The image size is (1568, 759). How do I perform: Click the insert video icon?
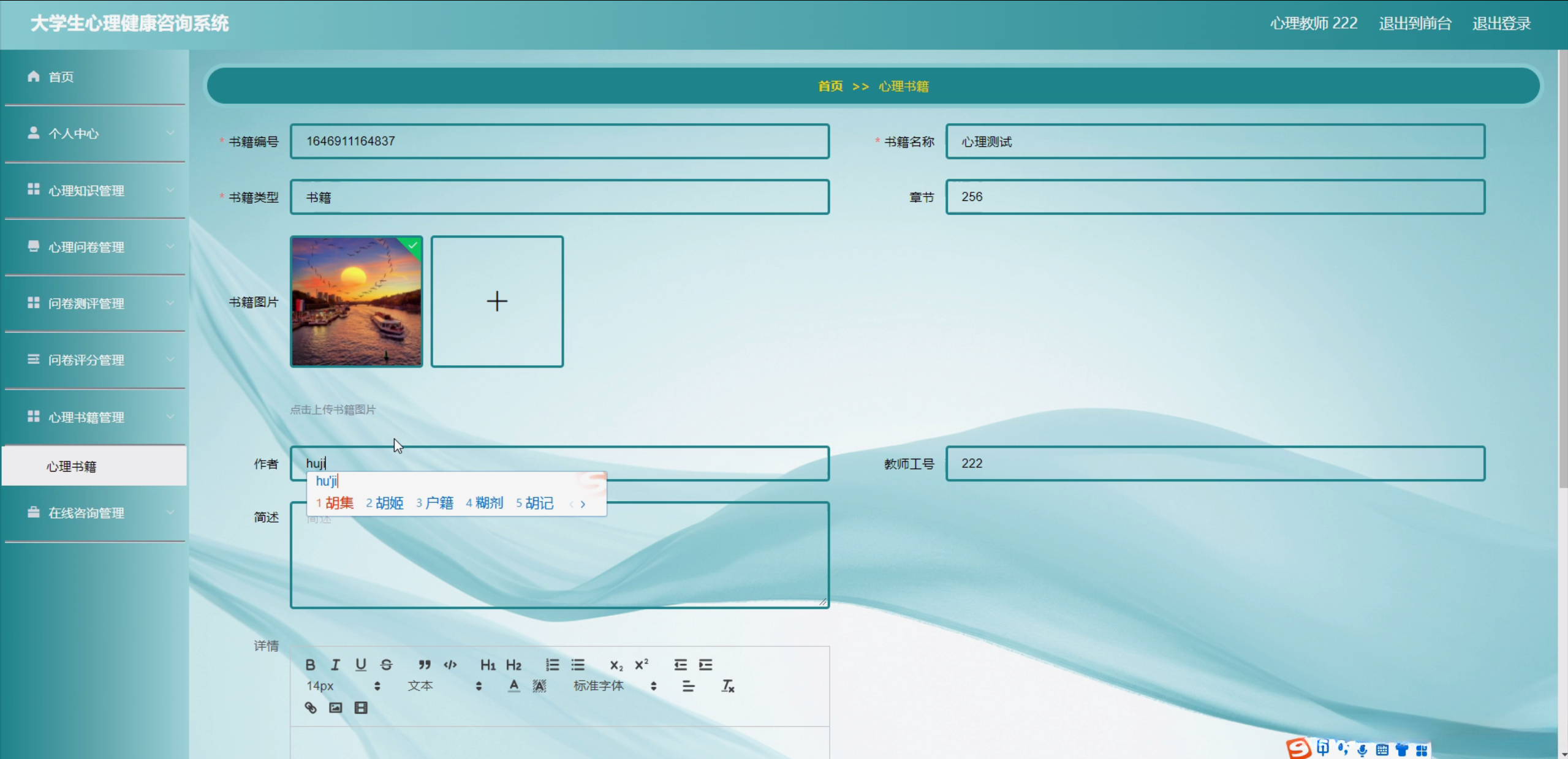361,708
